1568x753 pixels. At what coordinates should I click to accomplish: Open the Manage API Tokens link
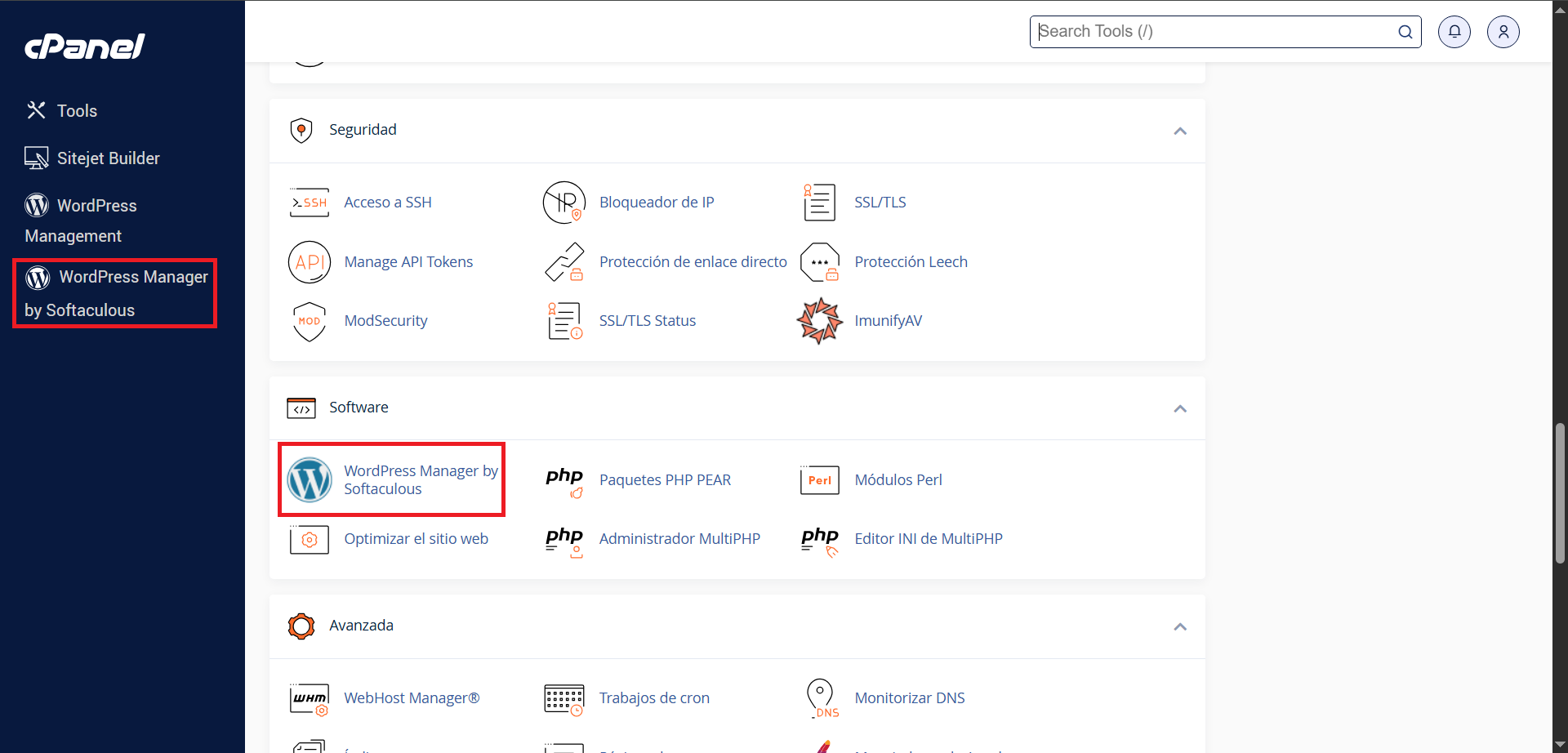(x=408, y=262)
